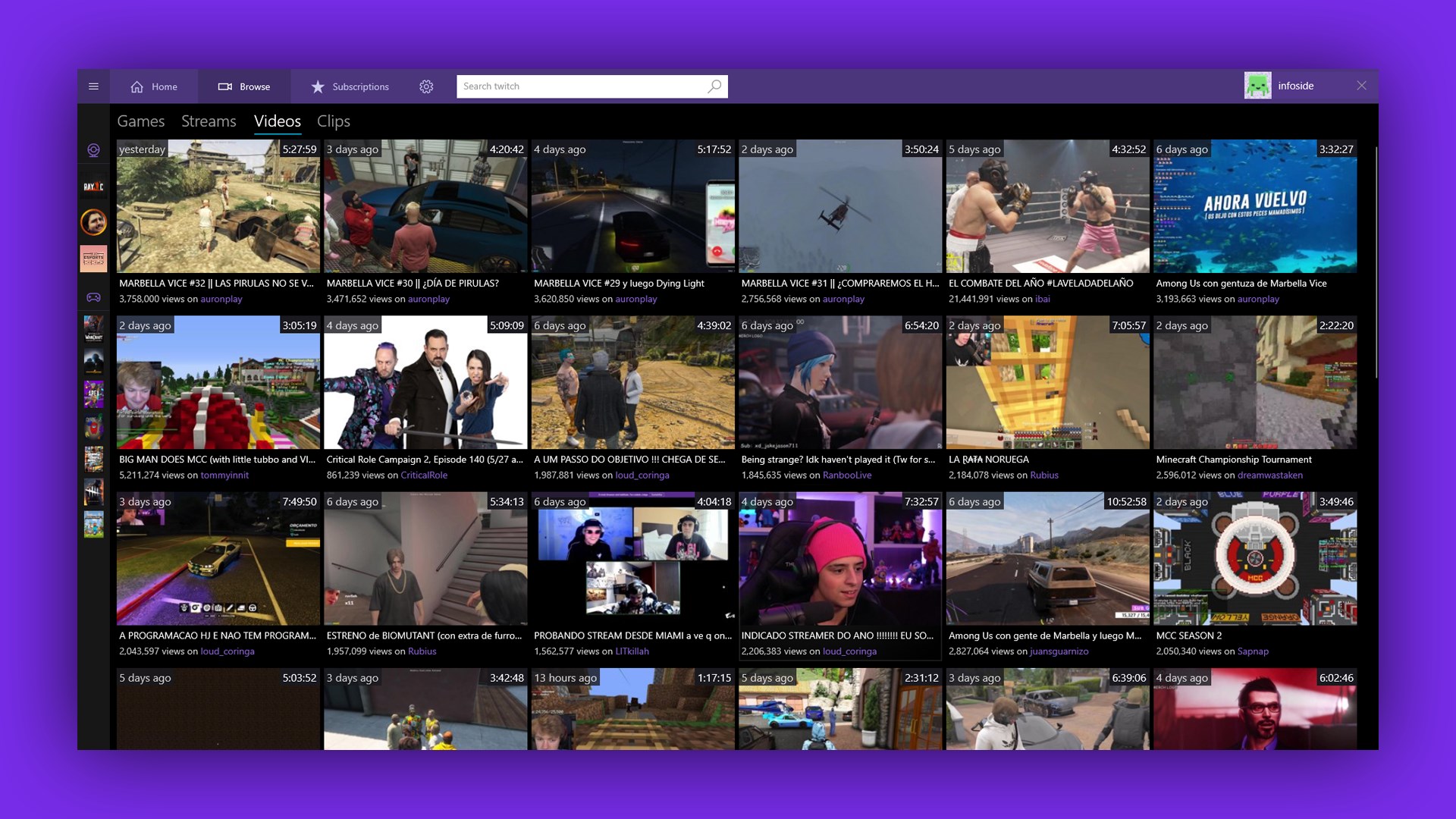
Task: Click Home in the top bar
Action: (x=153, y=86)
